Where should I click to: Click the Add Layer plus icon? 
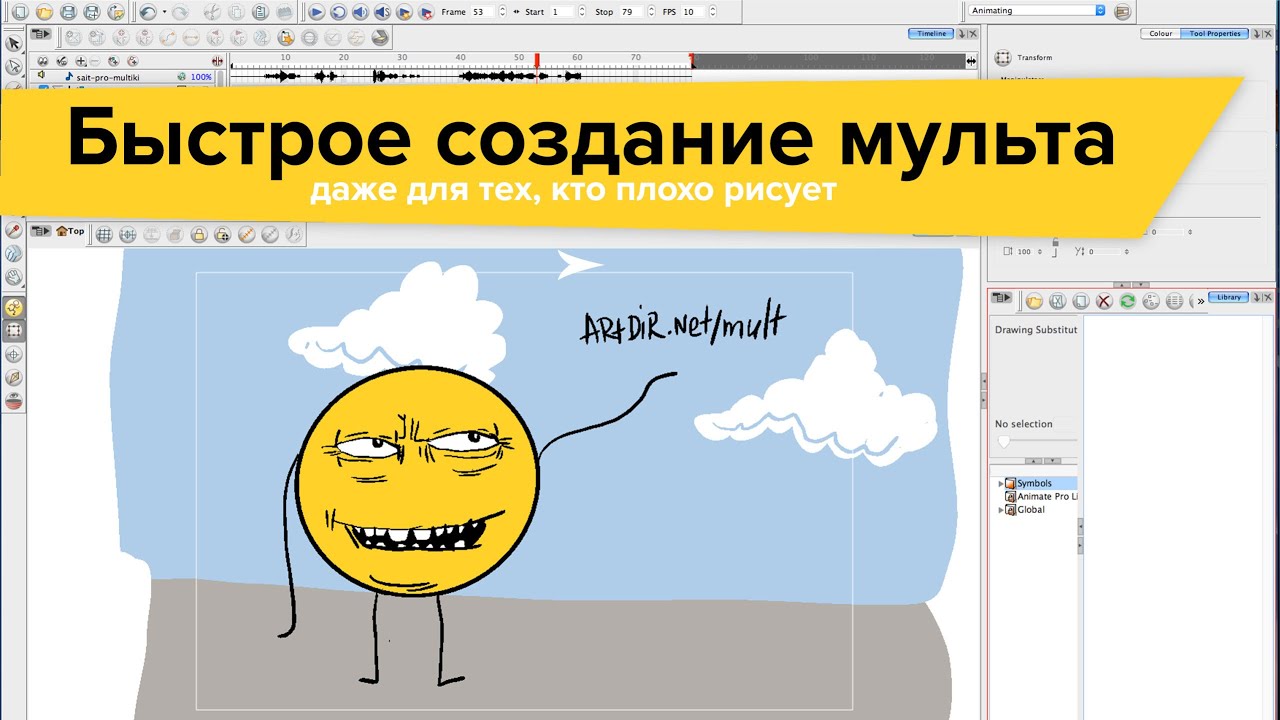click(81, 62)
